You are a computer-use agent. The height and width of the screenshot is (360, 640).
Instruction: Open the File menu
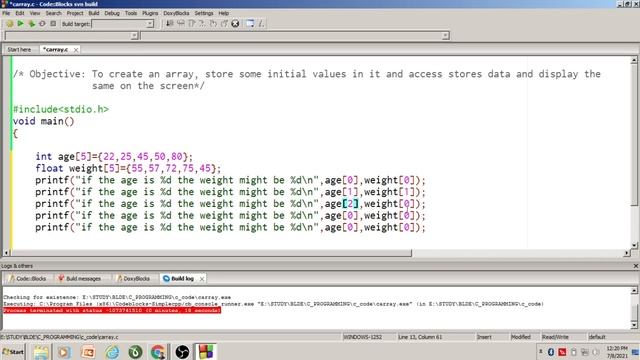[6, 13]
